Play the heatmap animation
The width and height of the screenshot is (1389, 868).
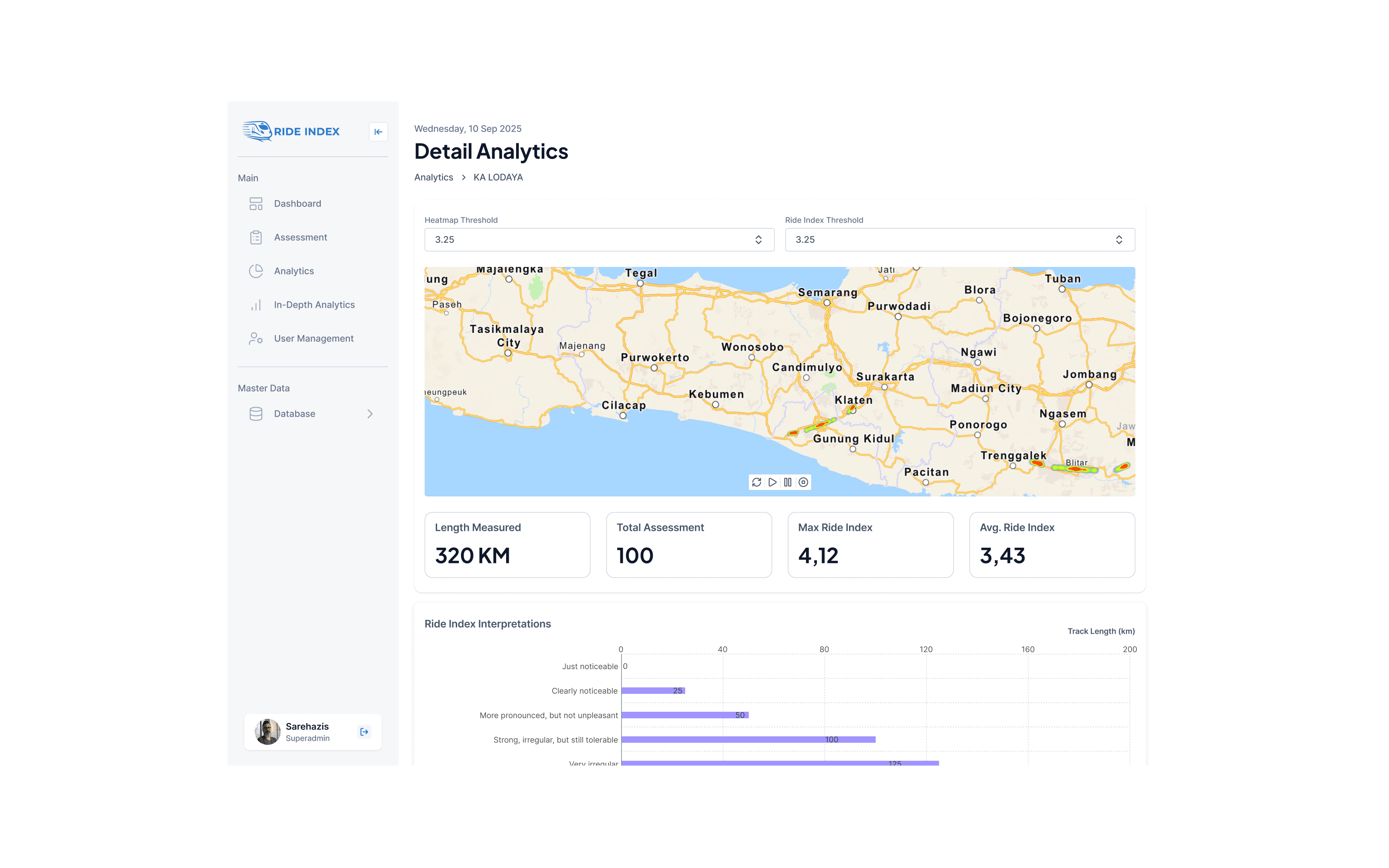(773, 482)
